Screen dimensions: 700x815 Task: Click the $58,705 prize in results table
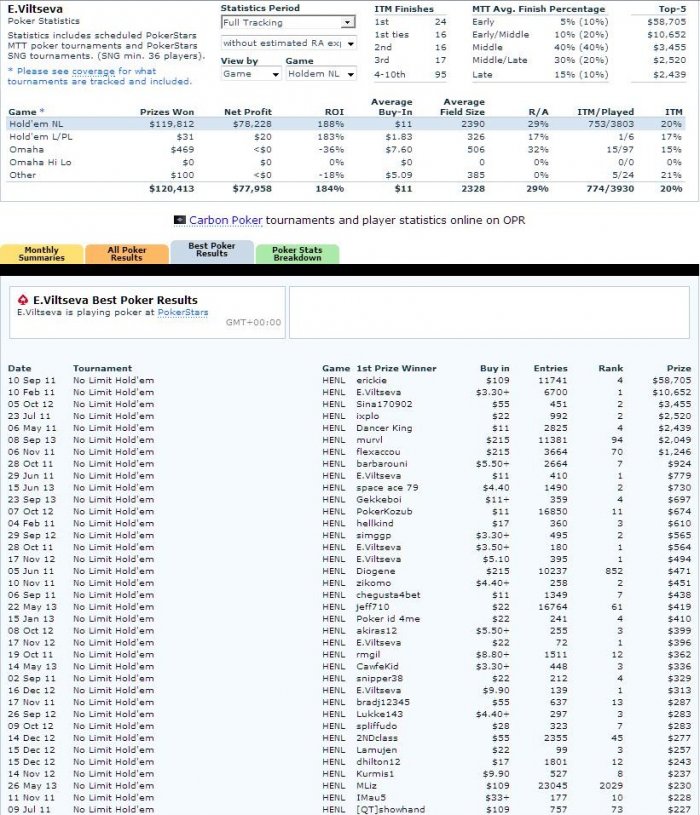(671, 380)
